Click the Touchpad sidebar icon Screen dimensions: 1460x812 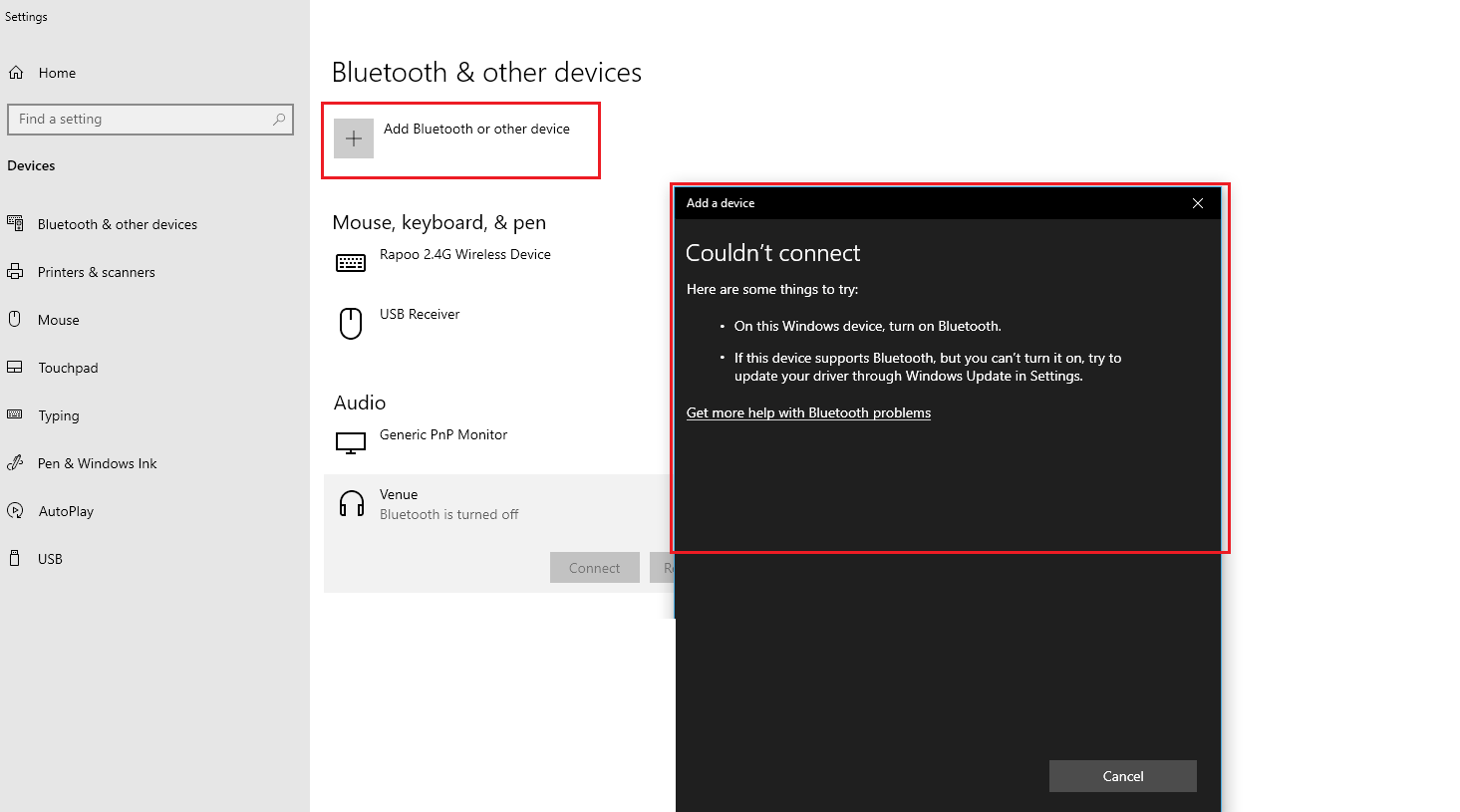(15, 367)
